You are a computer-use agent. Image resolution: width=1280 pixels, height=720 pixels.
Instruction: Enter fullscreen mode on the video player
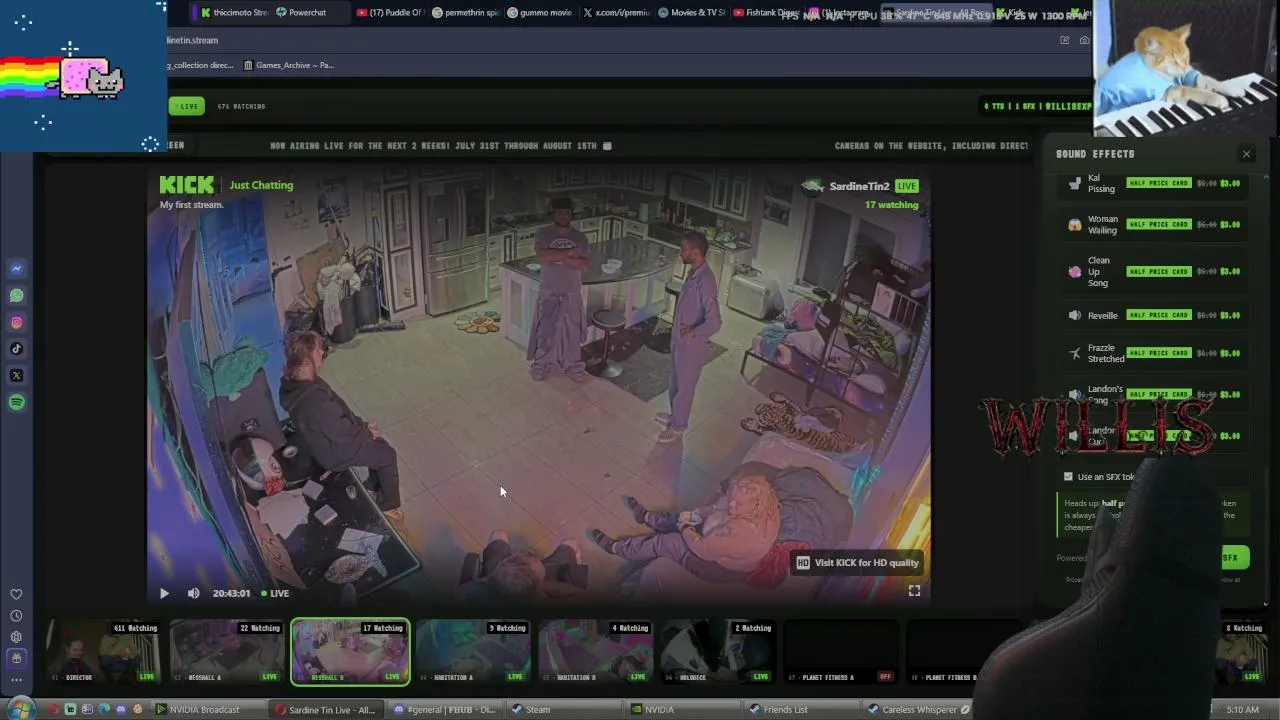pos(914,591)
